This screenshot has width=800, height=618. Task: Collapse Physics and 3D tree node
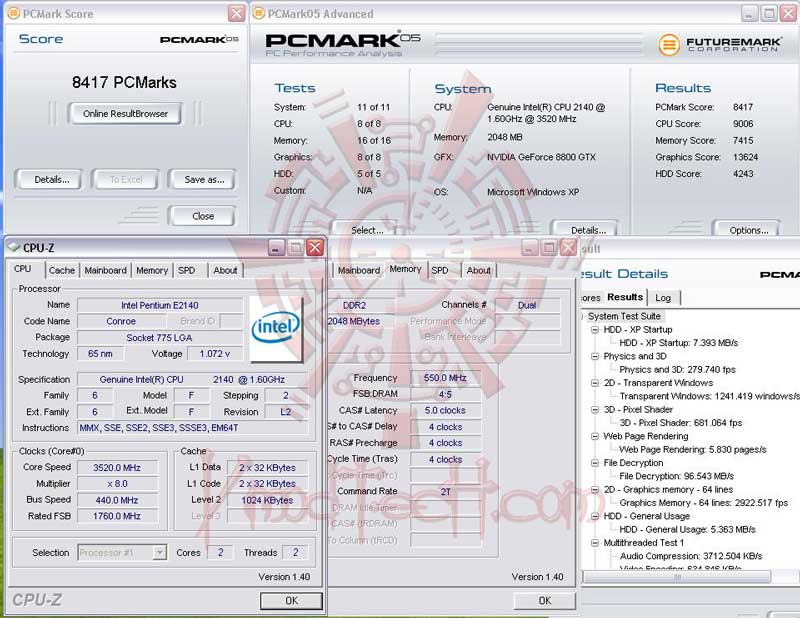(x=594, y=356)
